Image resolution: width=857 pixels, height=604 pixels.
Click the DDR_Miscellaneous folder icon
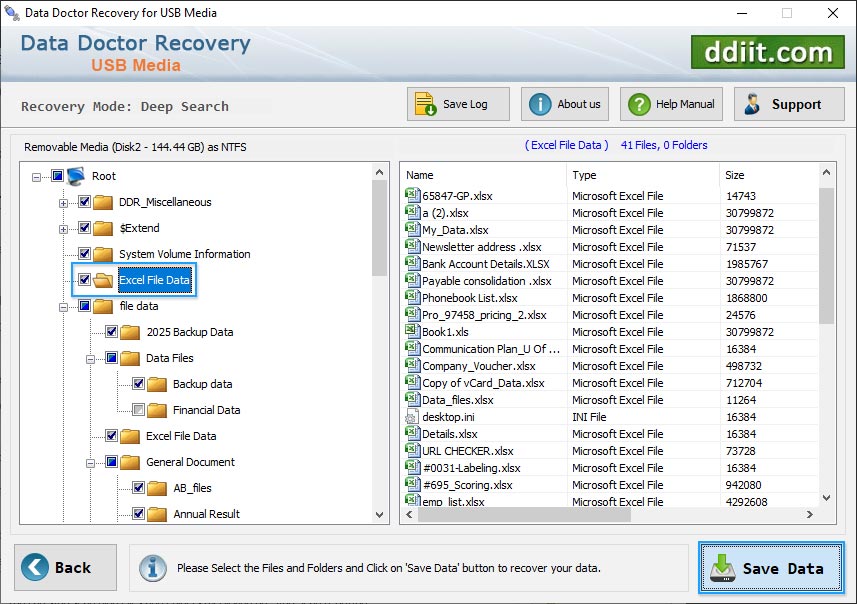coord(103,203)
